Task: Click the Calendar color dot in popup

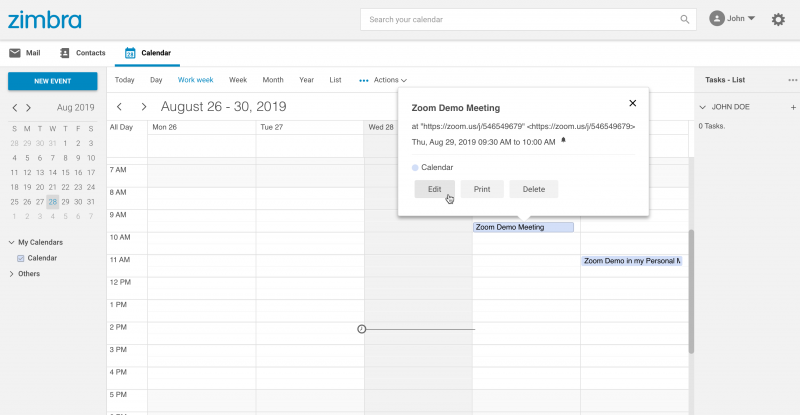Action: coord(415,167)
